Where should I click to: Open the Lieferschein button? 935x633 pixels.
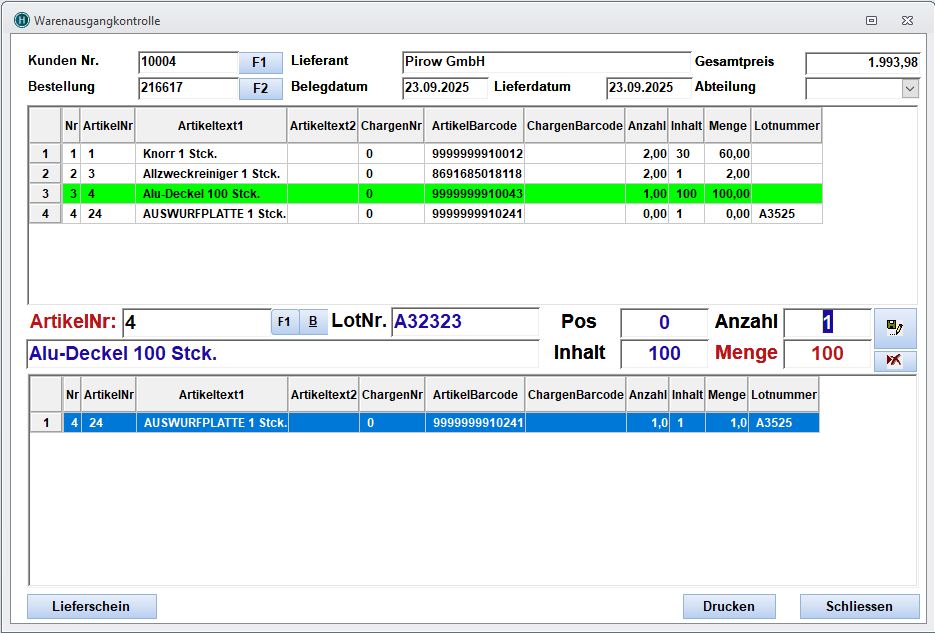[91, 607]
